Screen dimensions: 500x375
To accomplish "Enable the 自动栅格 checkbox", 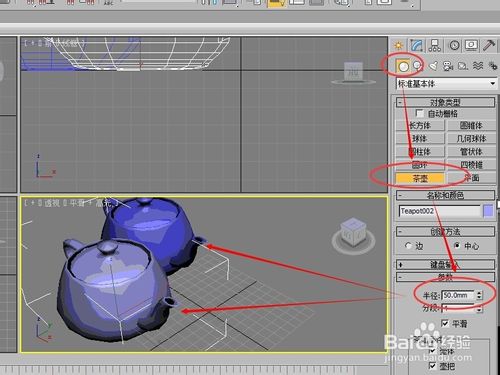I will point(420,114).
